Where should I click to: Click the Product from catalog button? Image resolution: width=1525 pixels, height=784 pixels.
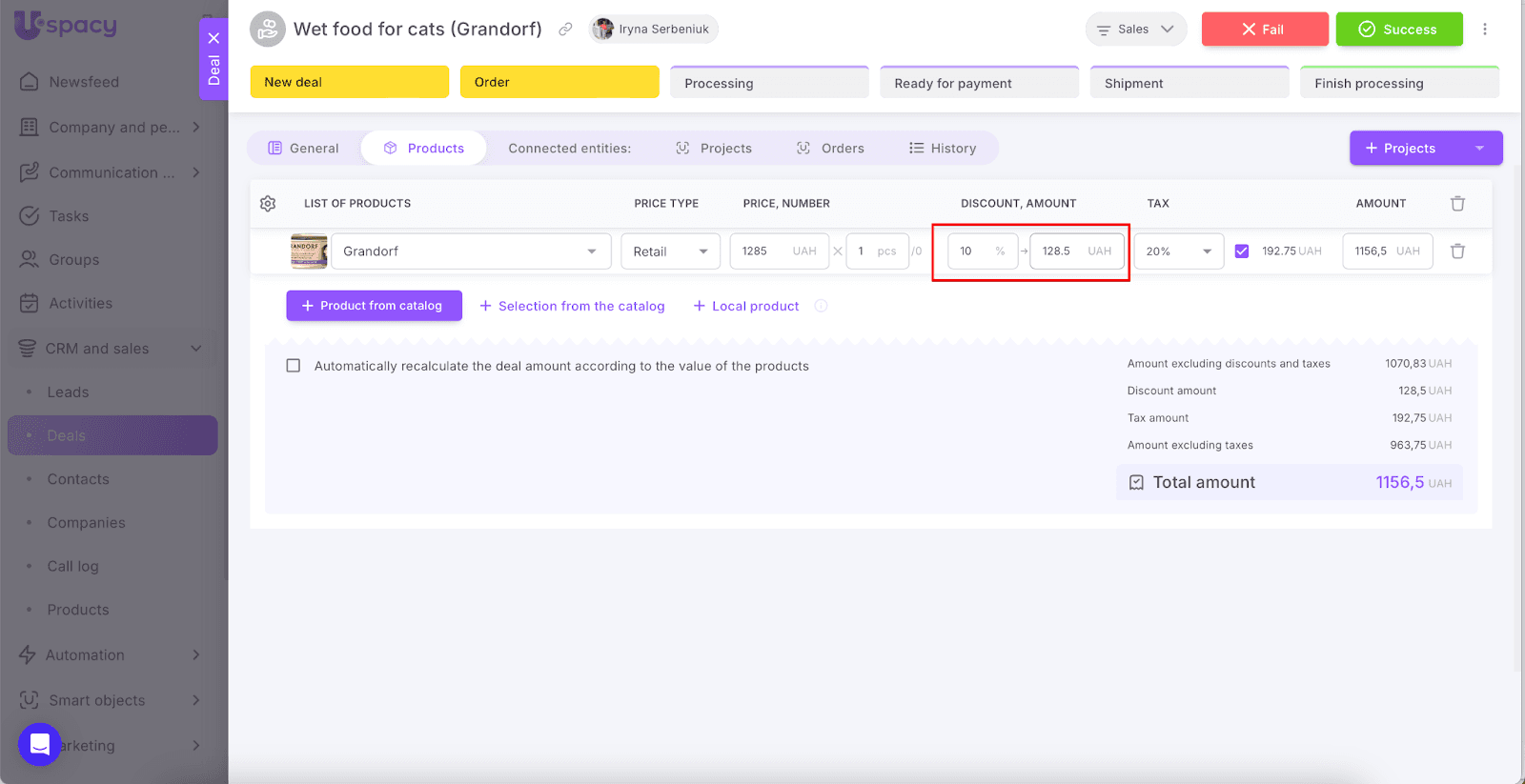374,306
